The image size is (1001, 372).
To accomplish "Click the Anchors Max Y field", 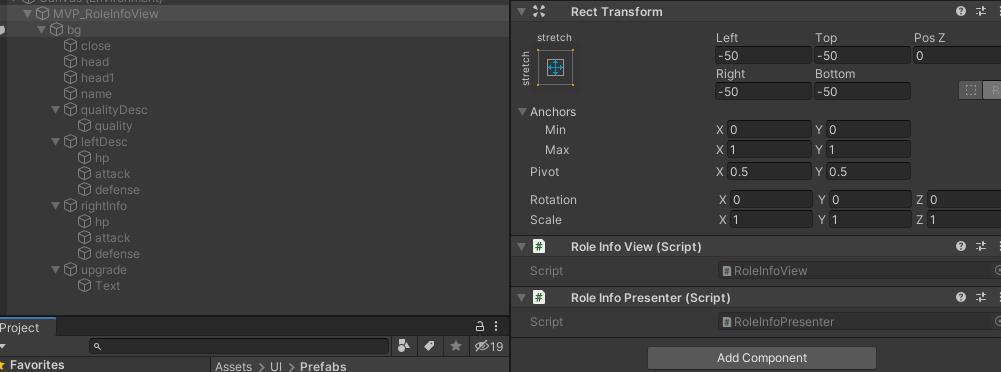I will [868, 150].
